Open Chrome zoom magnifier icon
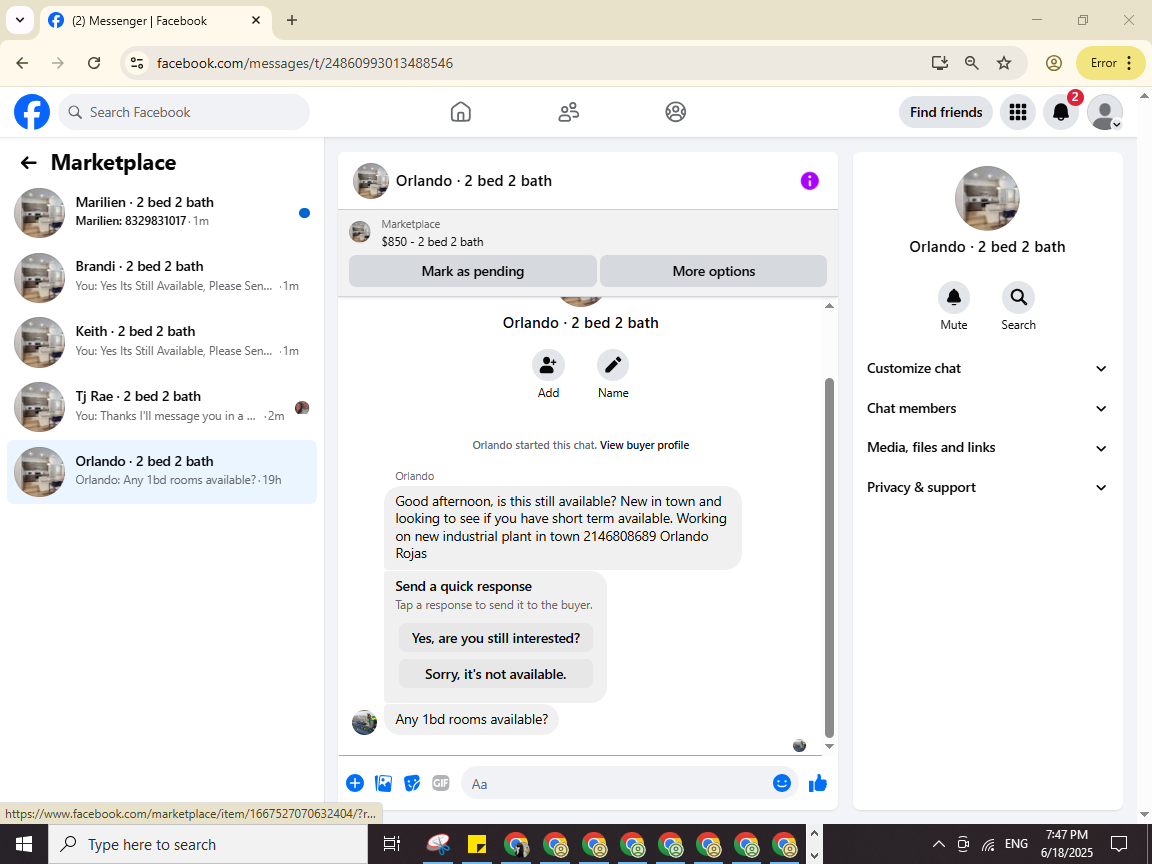 pos(971,63)
